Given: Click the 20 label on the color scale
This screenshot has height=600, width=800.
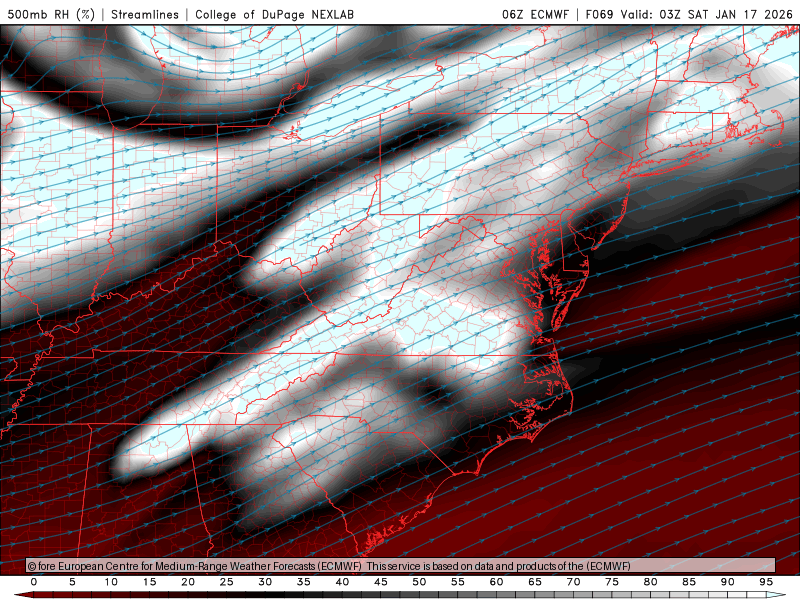Looking at the screenshot, I should pyautogui.click(x=188, y=582).
